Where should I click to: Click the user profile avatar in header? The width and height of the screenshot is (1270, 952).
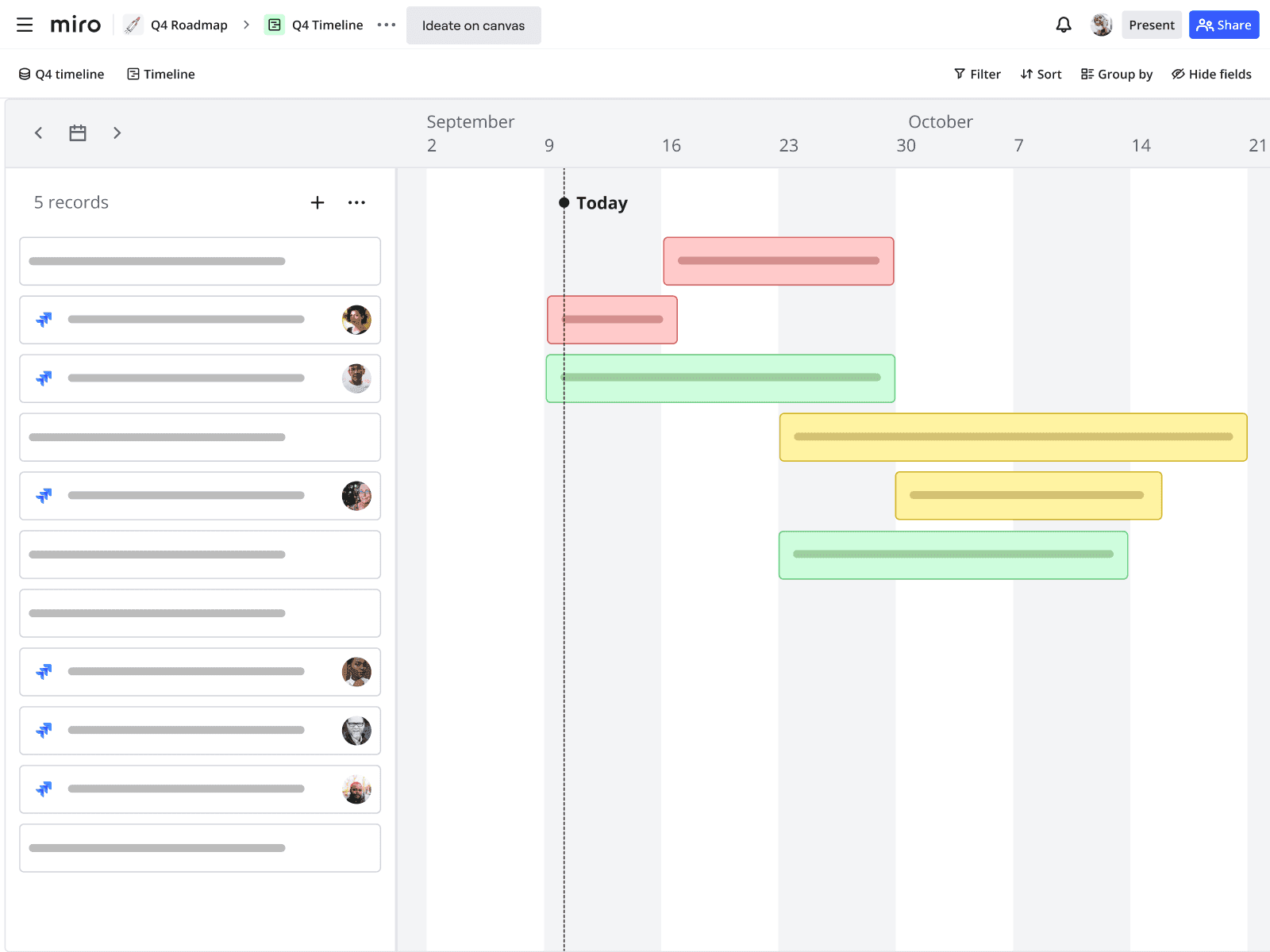click(x=1101, y=25)
